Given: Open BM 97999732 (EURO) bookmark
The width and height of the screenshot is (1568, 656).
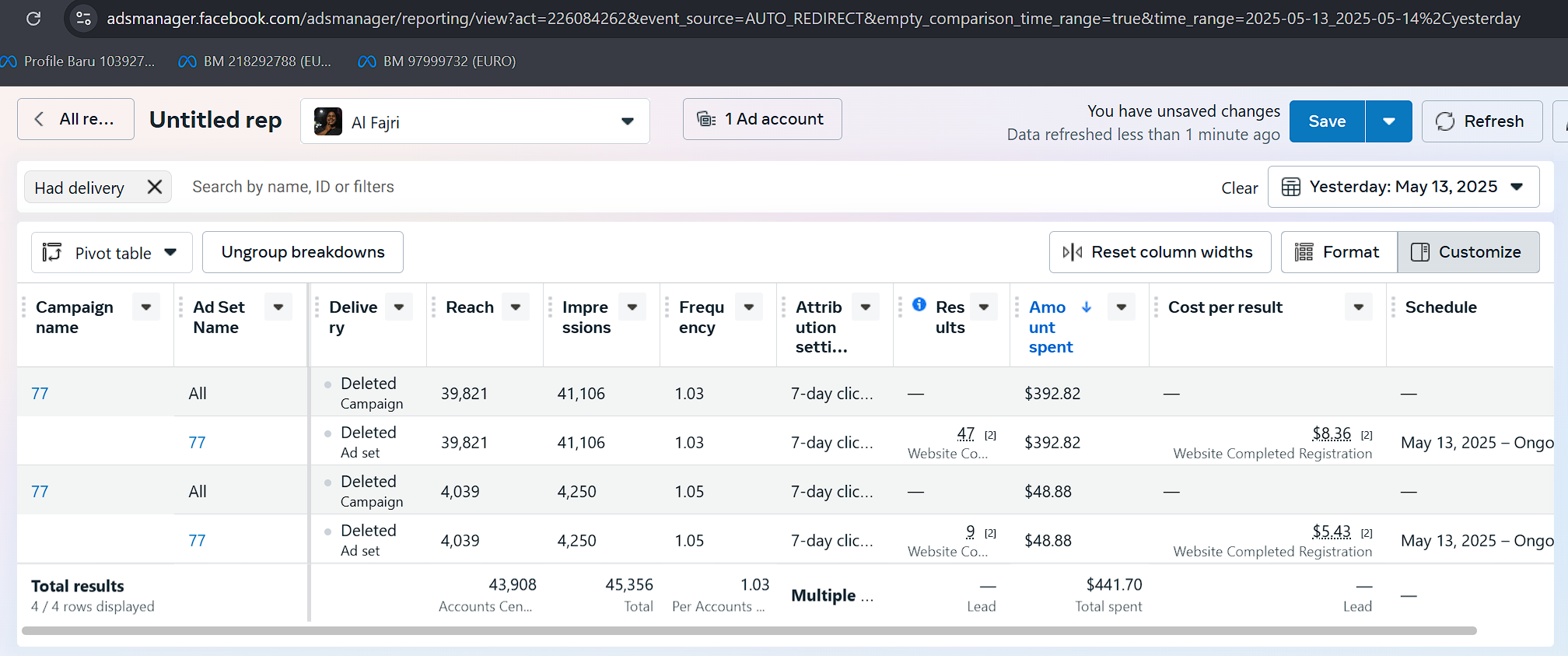Looking at the screenshot, I should pos(437,61).
